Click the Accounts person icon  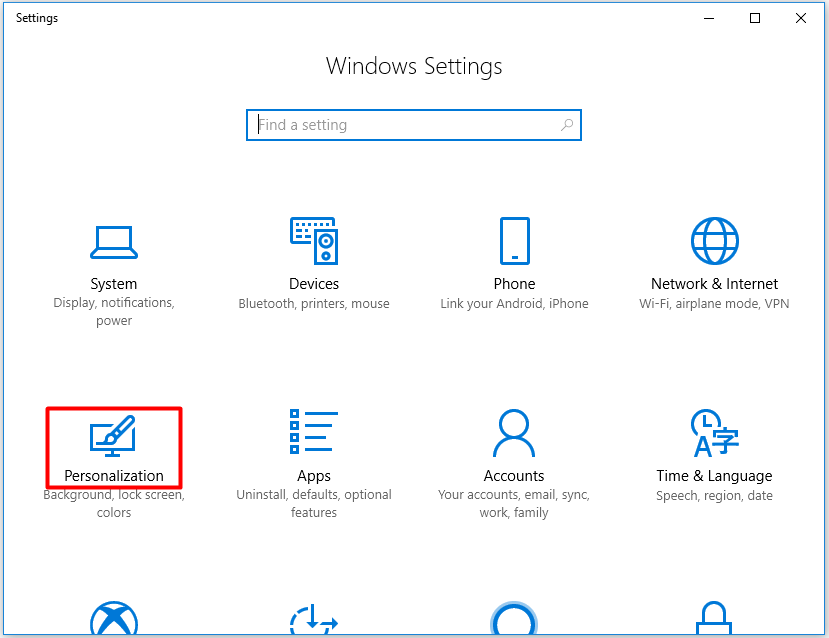pos(514,433)
